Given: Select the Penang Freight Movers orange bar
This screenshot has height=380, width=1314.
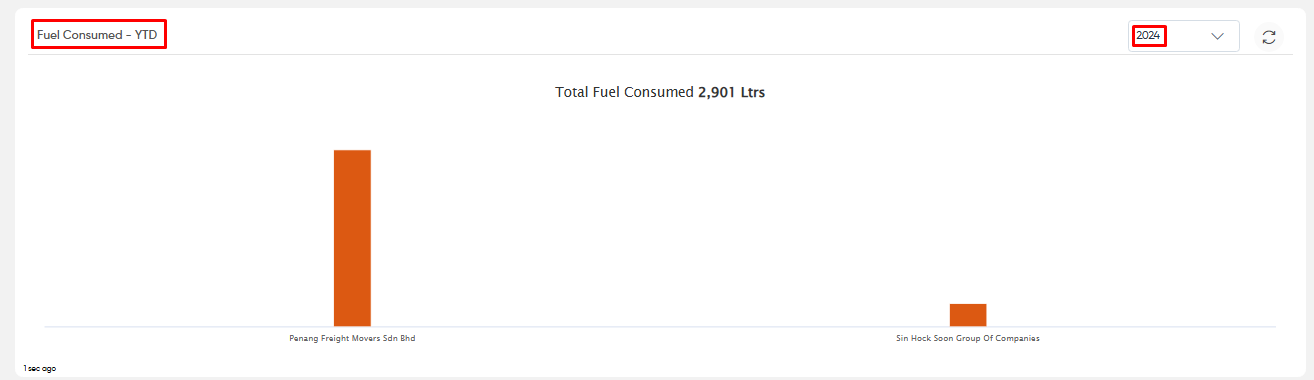Looking at the screenshot, I should (352, 238).
